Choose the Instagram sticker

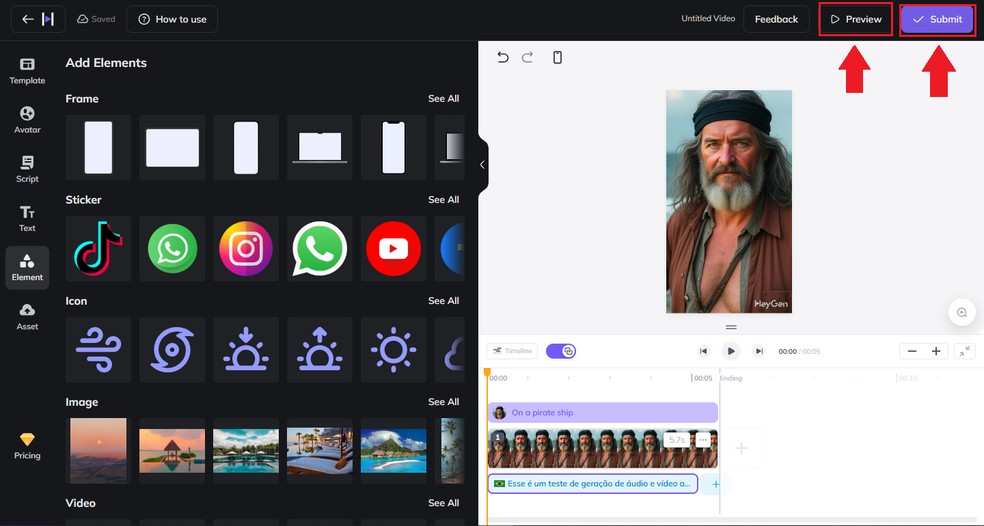point(246,249)
